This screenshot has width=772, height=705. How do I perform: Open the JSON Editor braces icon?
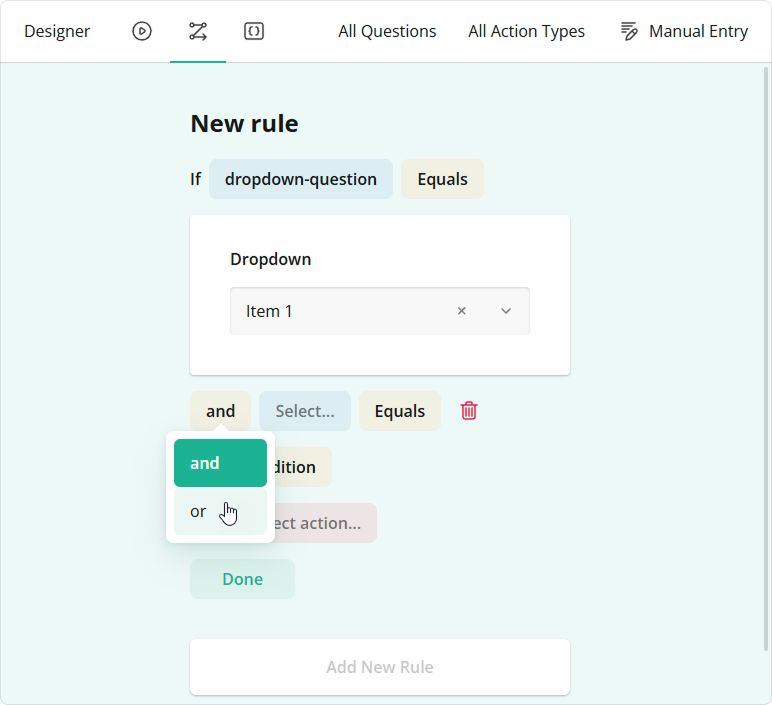coord(254,31)
